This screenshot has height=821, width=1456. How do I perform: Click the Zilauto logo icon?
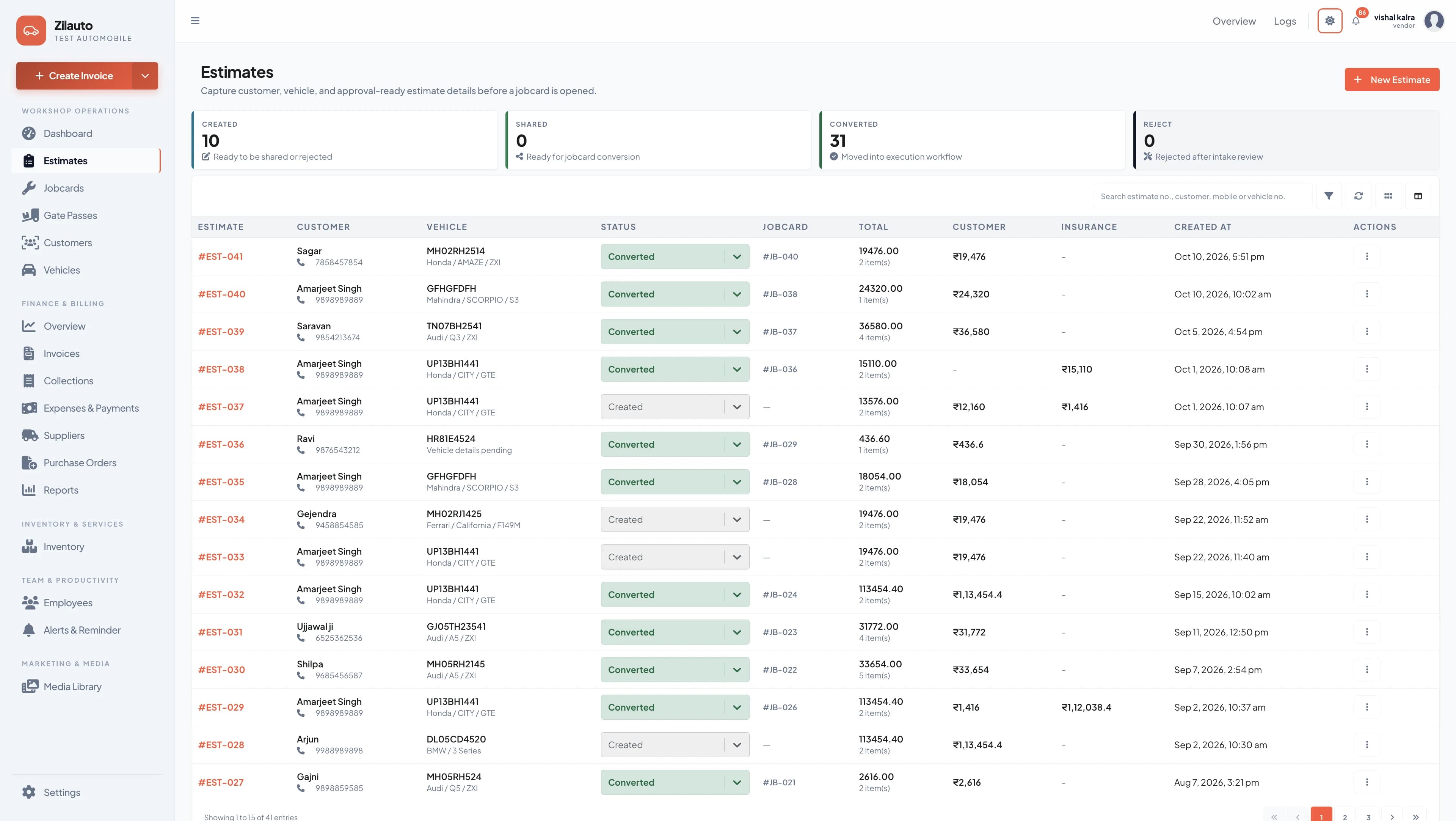point(31,30)
